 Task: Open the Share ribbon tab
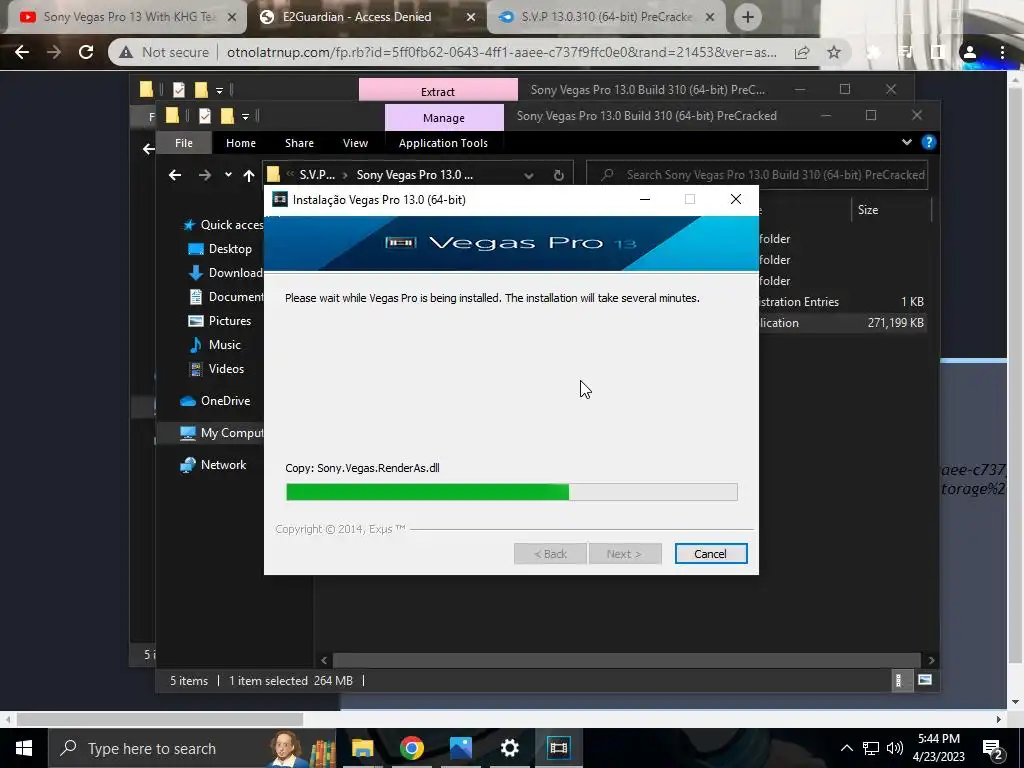coord(299,143)
